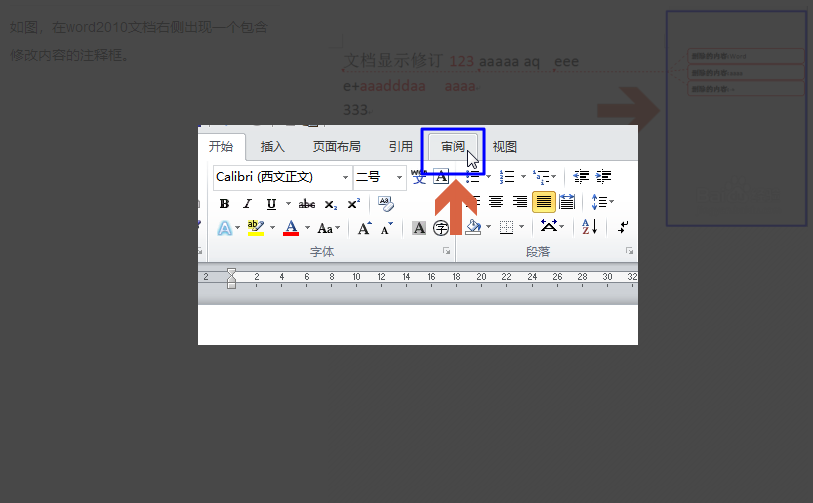Viewport: 813px width, 503px height.
Task: Open the font color dropdown arrow
Action: coord(307,228)
